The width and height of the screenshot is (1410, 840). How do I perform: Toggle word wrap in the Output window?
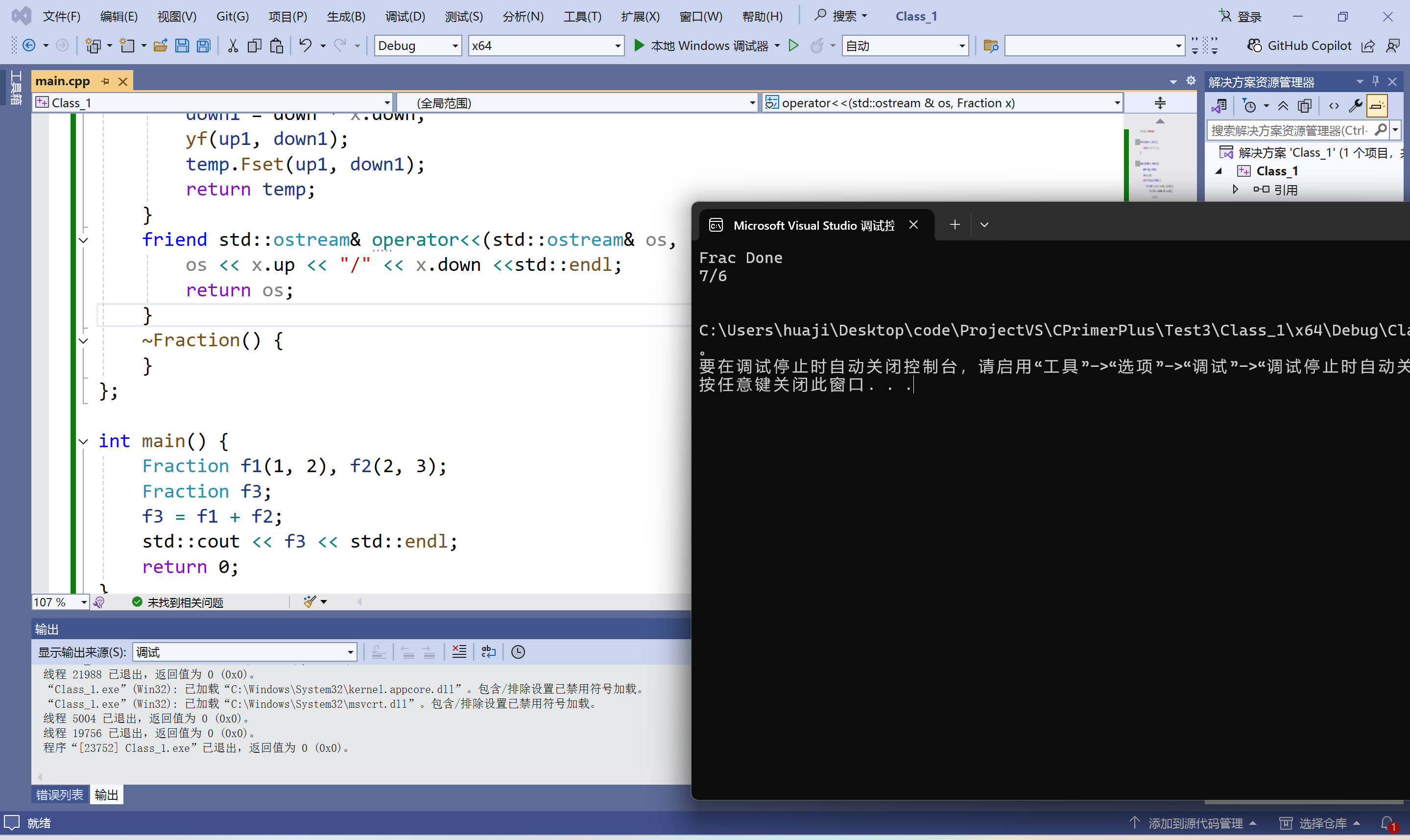coord(488,651)
